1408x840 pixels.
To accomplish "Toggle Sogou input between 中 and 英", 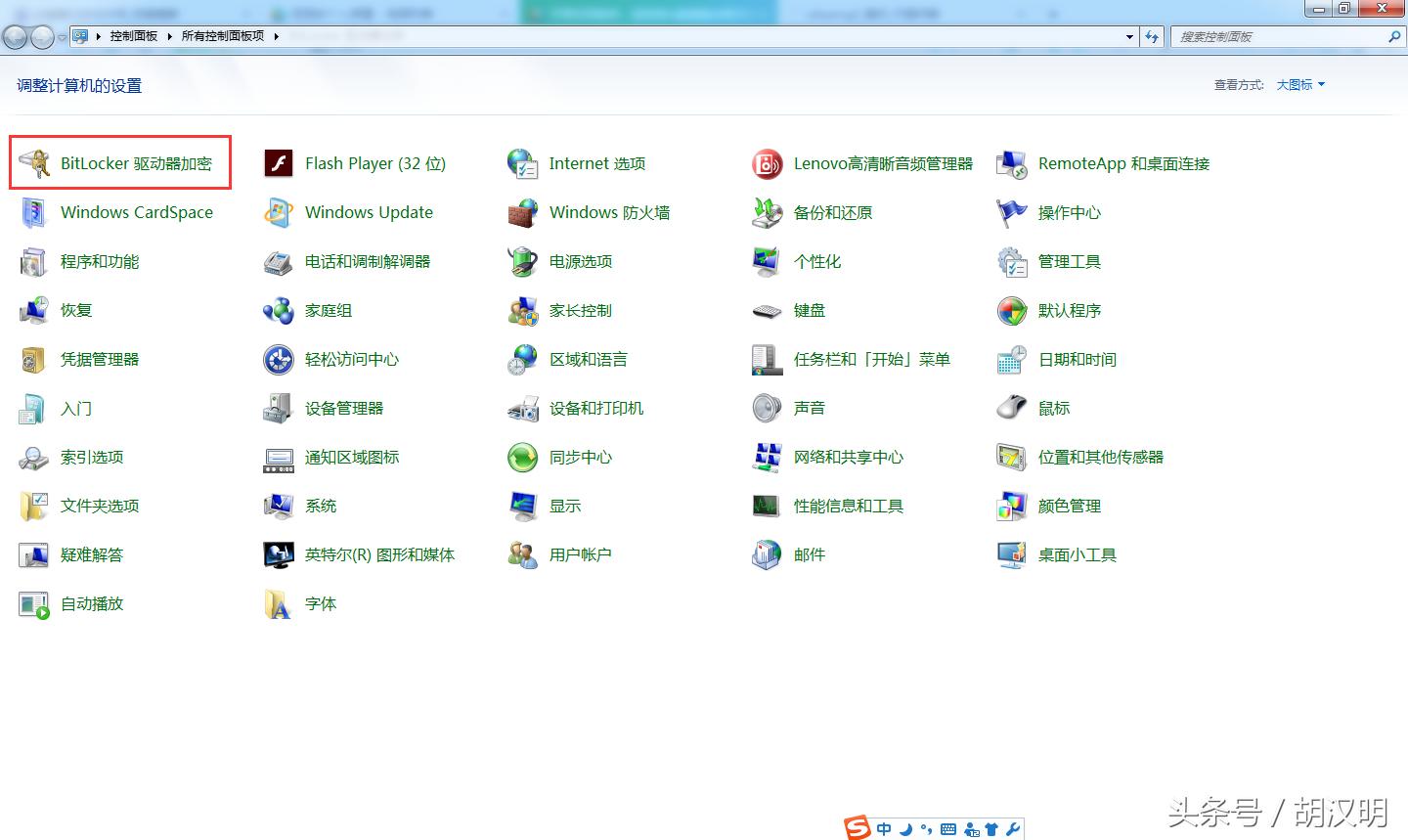I will click(x=884, y=828).
